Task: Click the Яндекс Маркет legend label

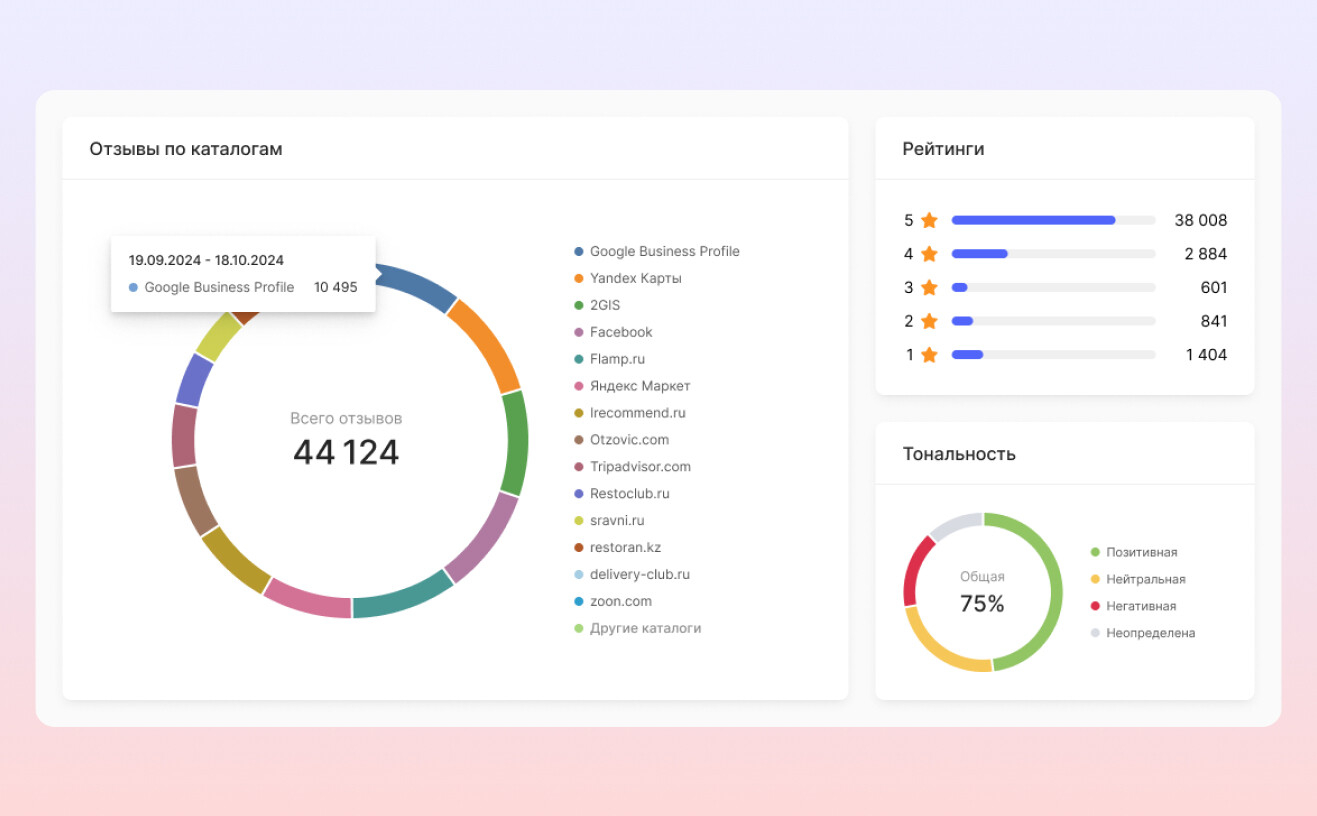Action: pos(640,386)
